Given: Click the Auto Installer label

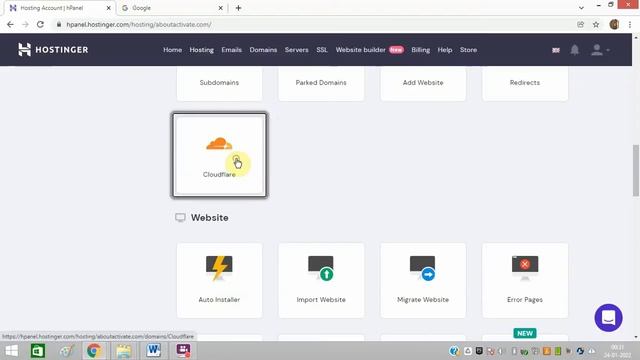Looking at the screenshot, I should pos(219,300).
